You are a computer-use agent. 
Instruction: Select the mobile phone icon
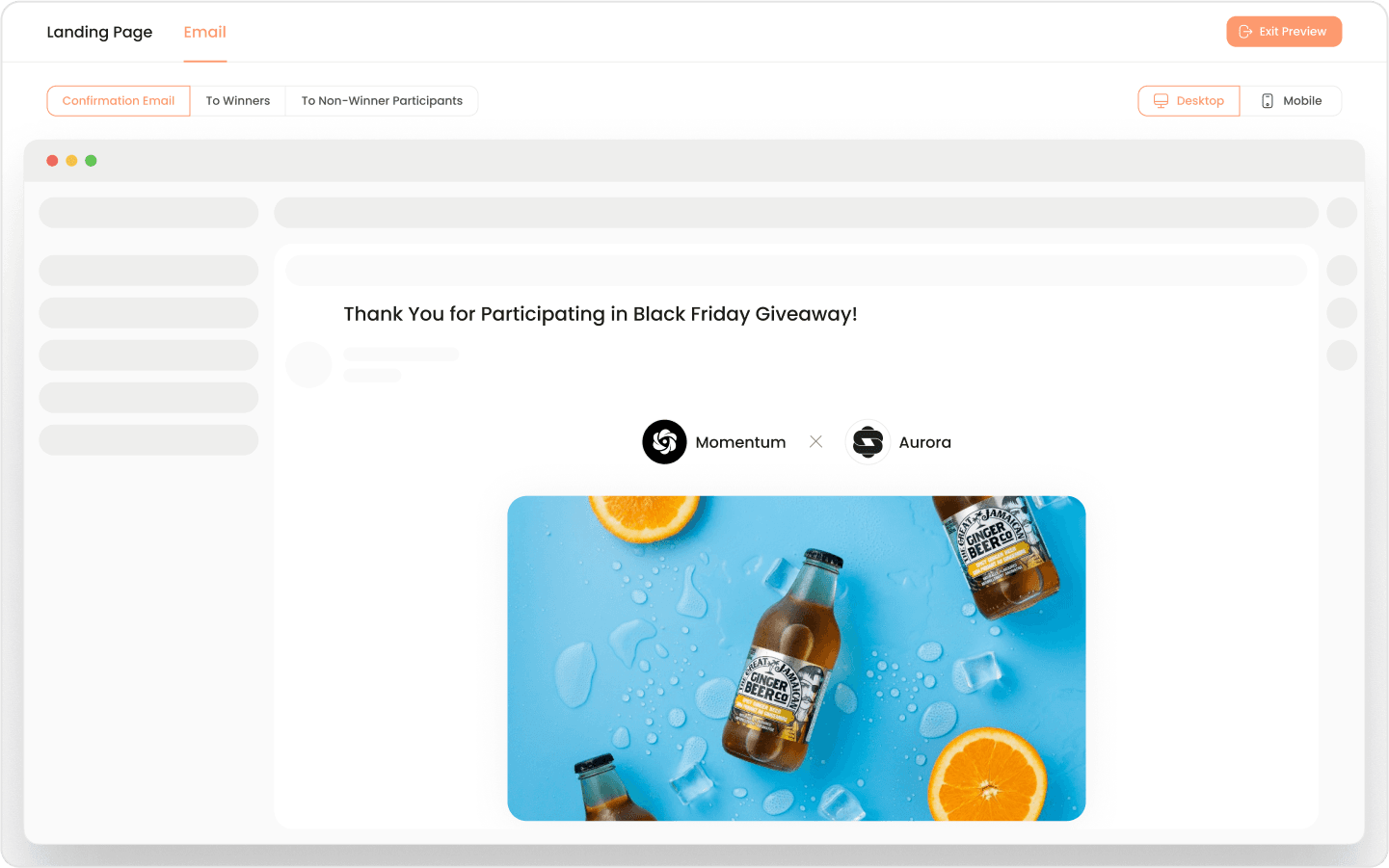pyautogui.click(x=1266, y=100)
